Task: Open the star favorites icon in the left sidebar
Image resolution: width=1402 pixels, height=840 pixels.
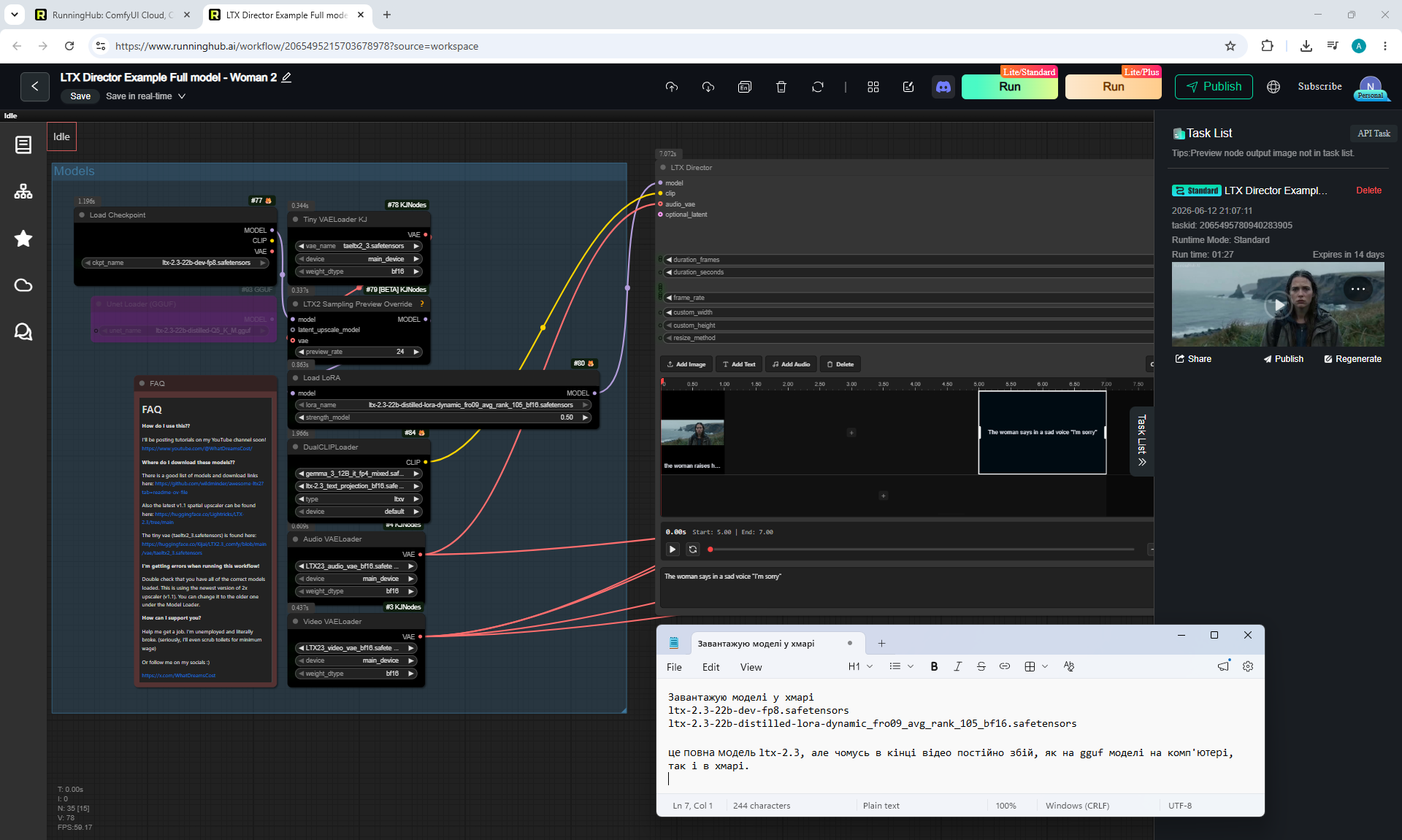Action: click(x=23, y=239)
